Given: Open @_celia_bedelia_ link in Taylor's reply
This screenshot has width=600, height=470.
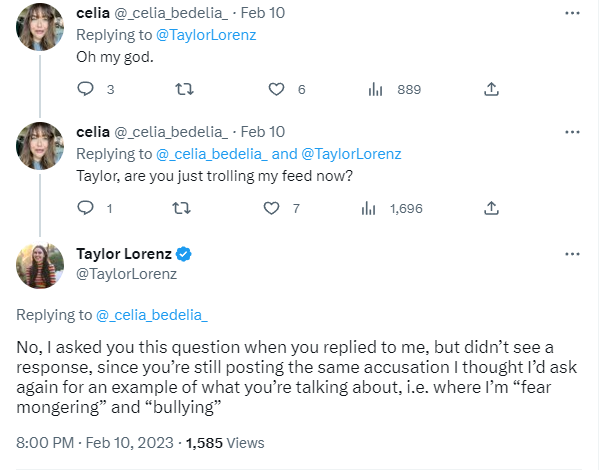Looking at the screenshot, I should pyautogui.click(x=152, y=315).
